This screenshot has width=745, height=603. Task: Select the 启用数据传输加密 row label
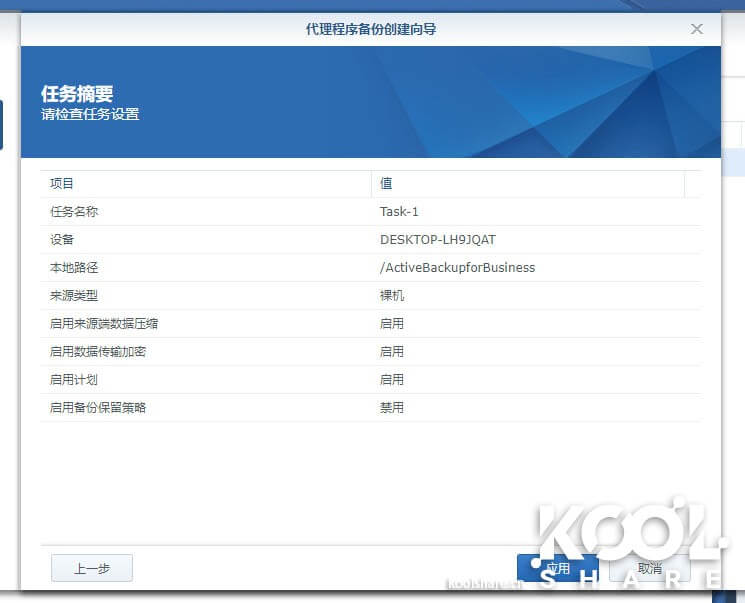coord(98,352)
